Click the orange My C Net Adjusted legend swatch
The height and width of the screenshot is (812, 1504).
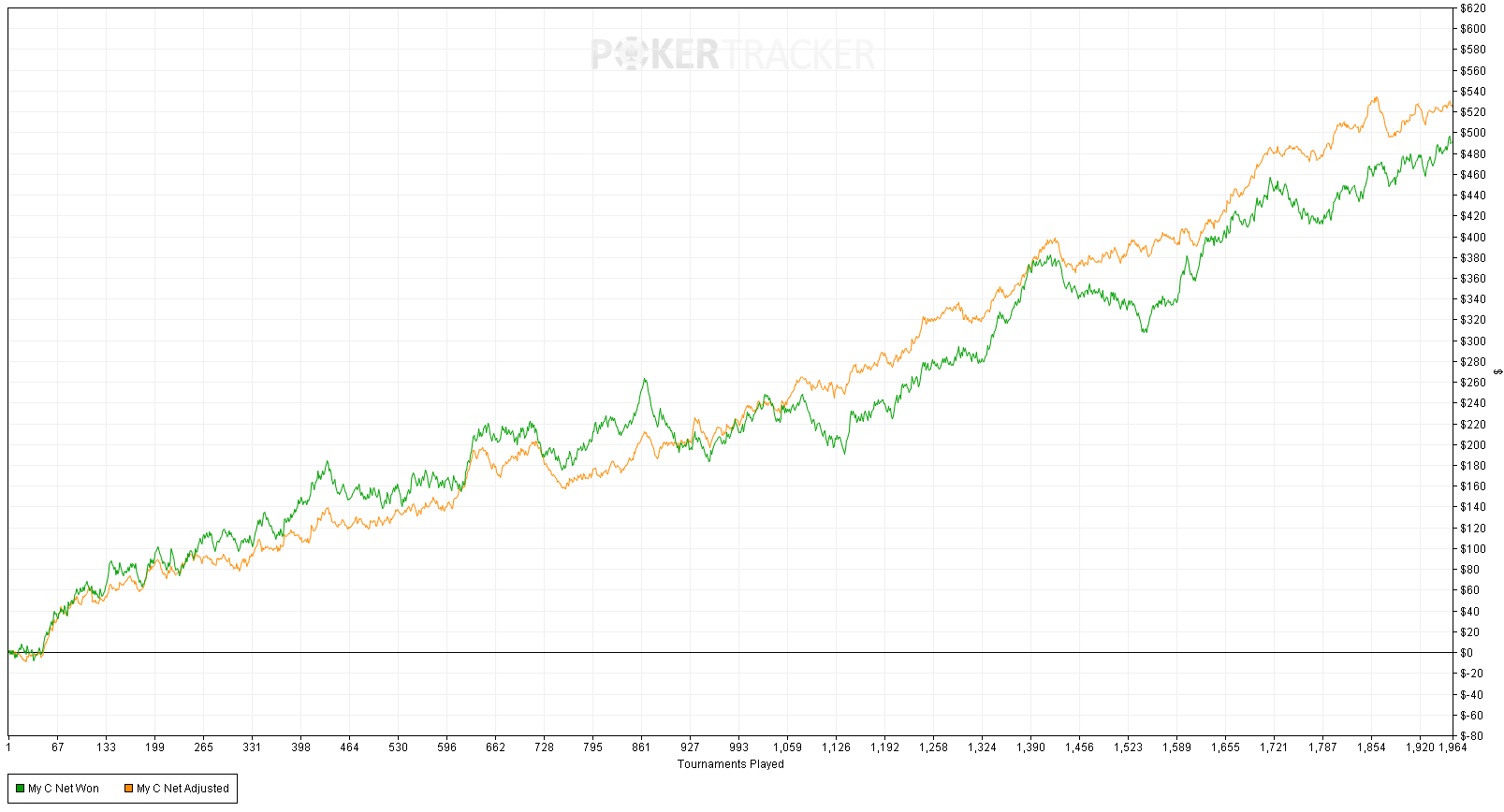click(128, 789)
